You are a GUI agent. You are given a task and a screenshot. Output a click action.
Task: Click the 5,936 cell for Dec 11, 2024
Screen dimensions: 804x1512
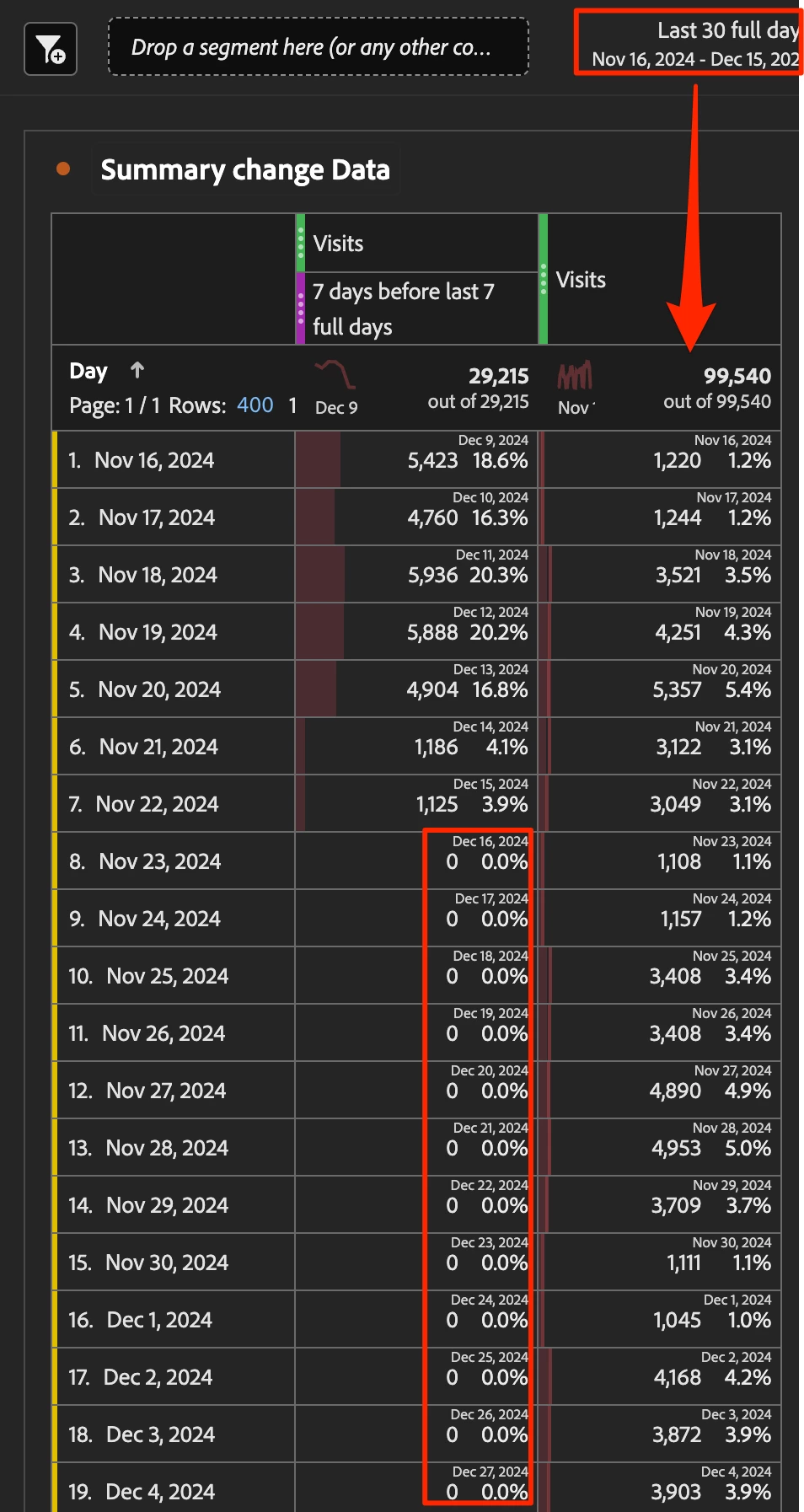[x=416, y=575]
